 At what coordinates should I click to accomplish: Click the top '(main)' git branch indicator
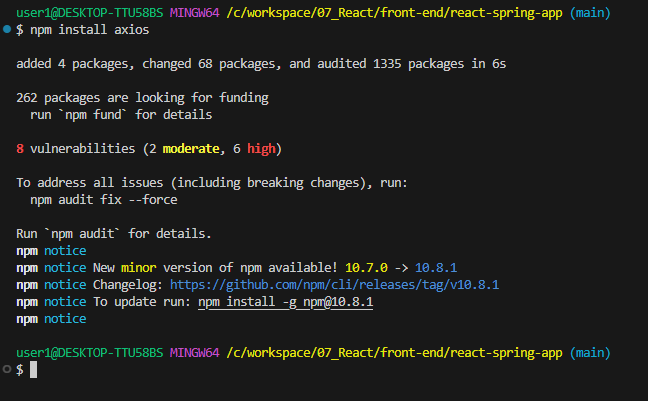pos(590,13)
